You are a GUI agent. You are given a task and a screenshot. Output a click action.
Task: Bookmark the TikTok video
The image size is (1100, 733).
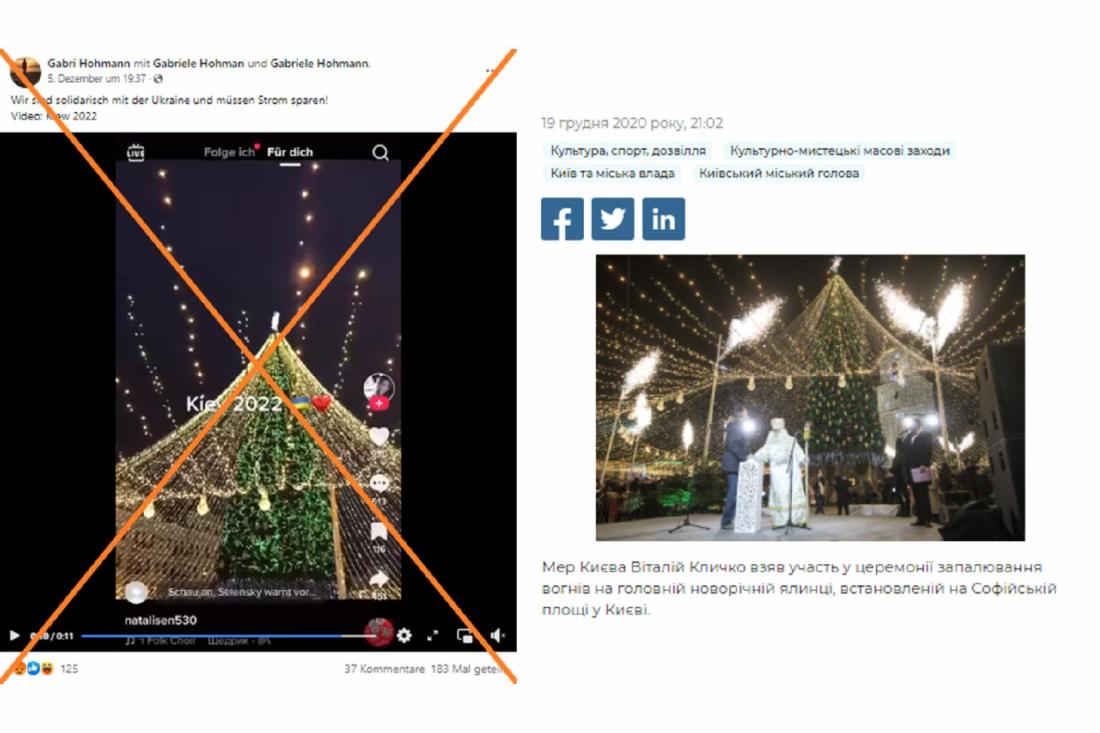coord(379,531)
